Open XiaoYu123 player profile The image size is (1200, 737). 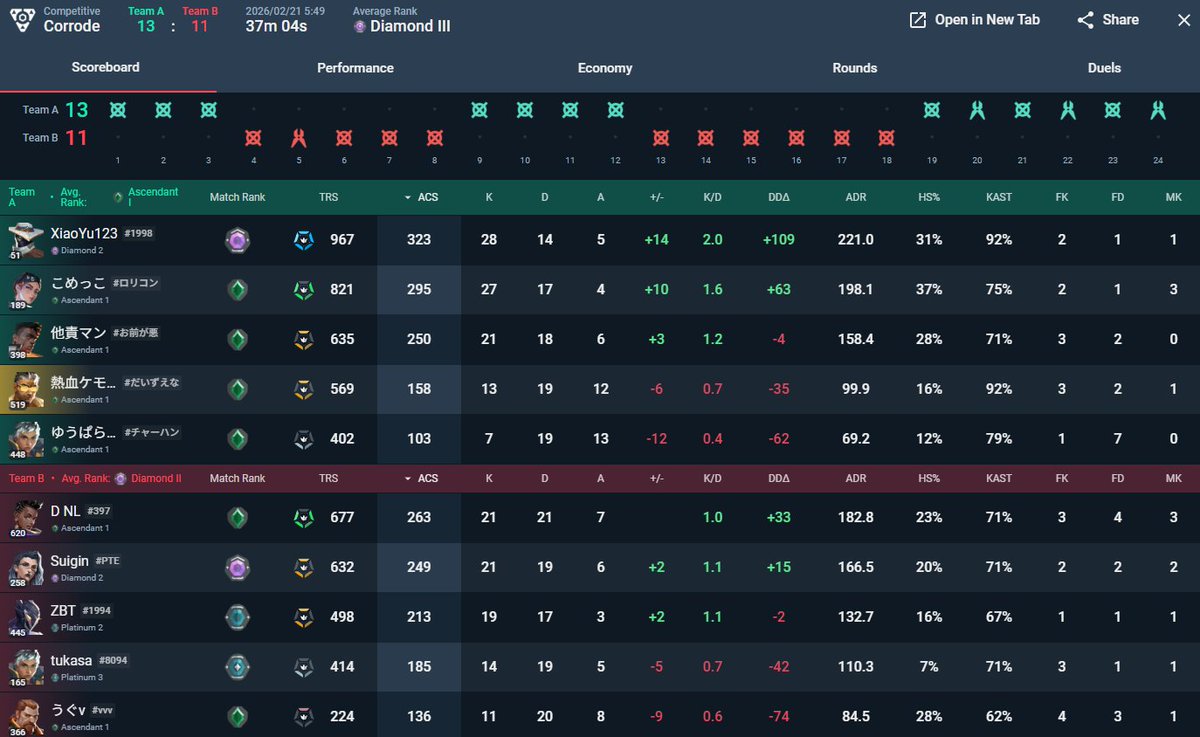pos(84,233)
